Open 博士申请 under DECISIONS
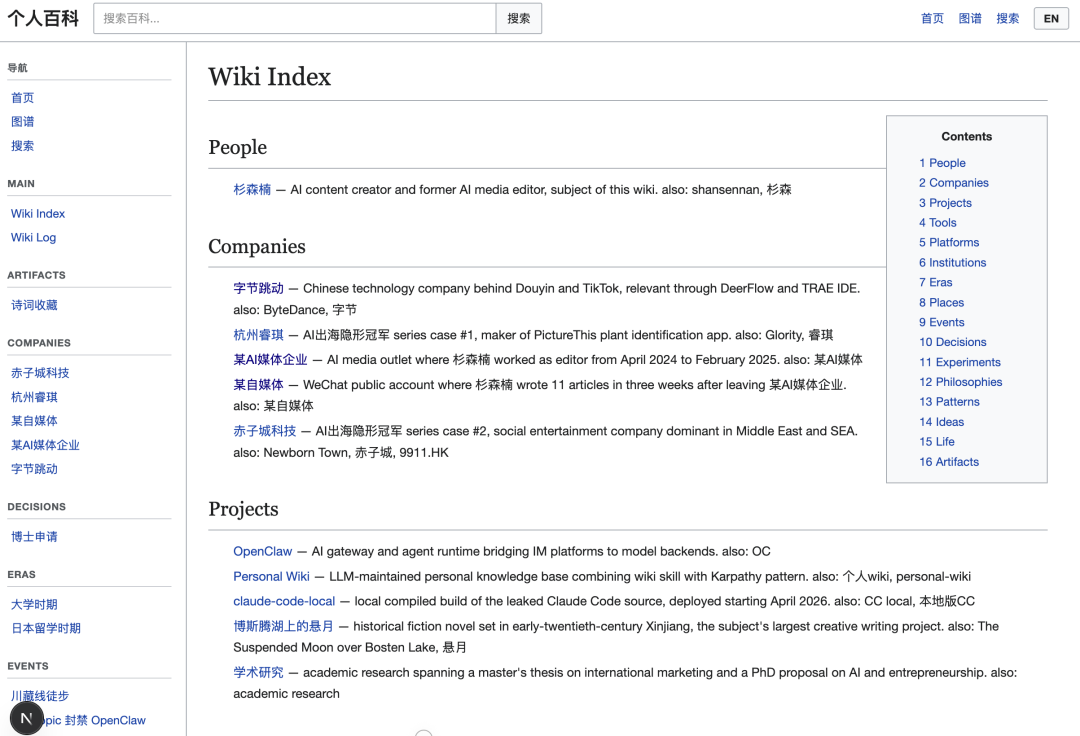Screen dimensions: 1080x736 pyautogui.click(x=34, y=536)
